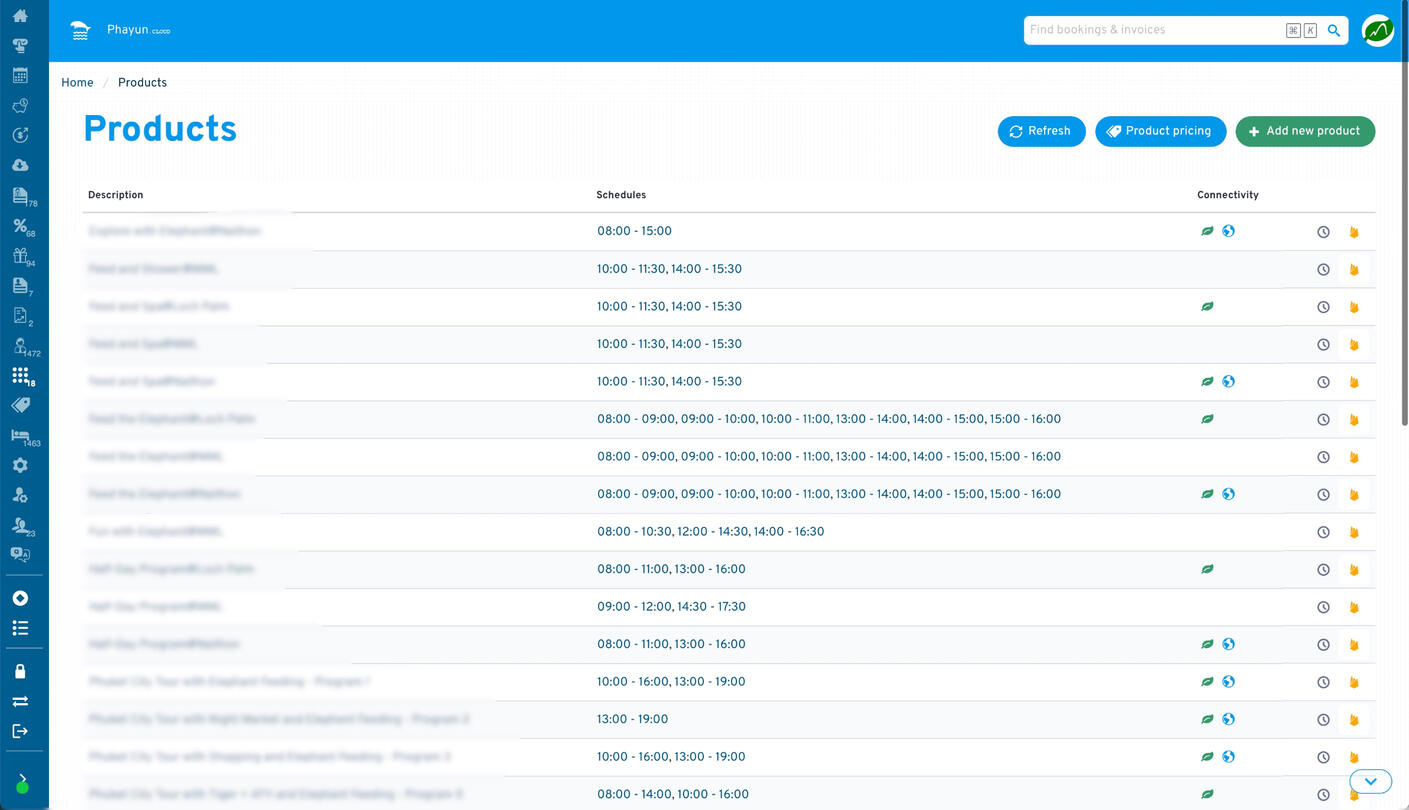Image resolution: width=1409 pixels, height=810 pixels.
Task: Click the green leaf indicator on Feed and Spa row
Action: [x=1207, y=307]
